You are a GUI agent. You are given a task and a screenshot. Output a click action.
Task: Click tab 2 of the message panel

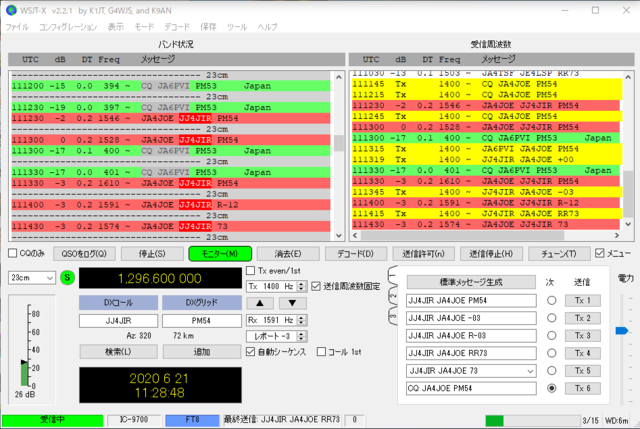[392, 297]
